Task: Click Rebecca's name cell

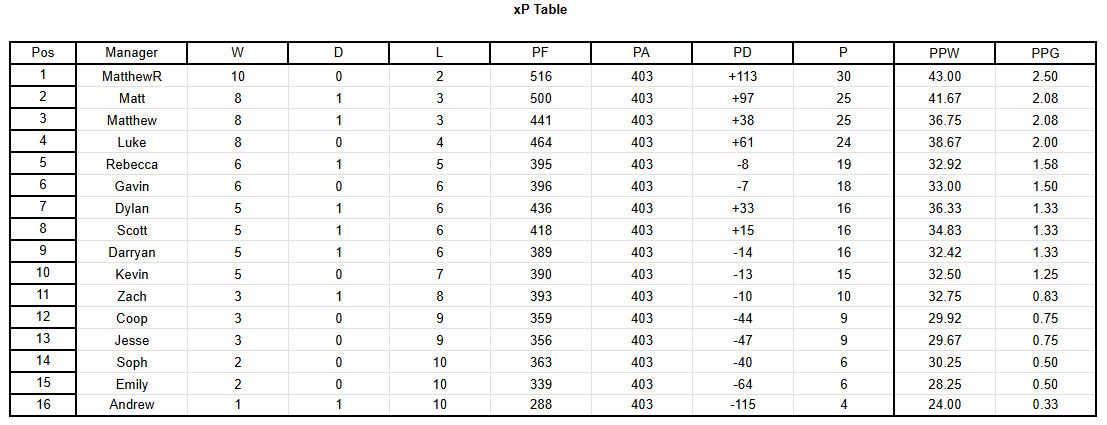Action: 131,164
